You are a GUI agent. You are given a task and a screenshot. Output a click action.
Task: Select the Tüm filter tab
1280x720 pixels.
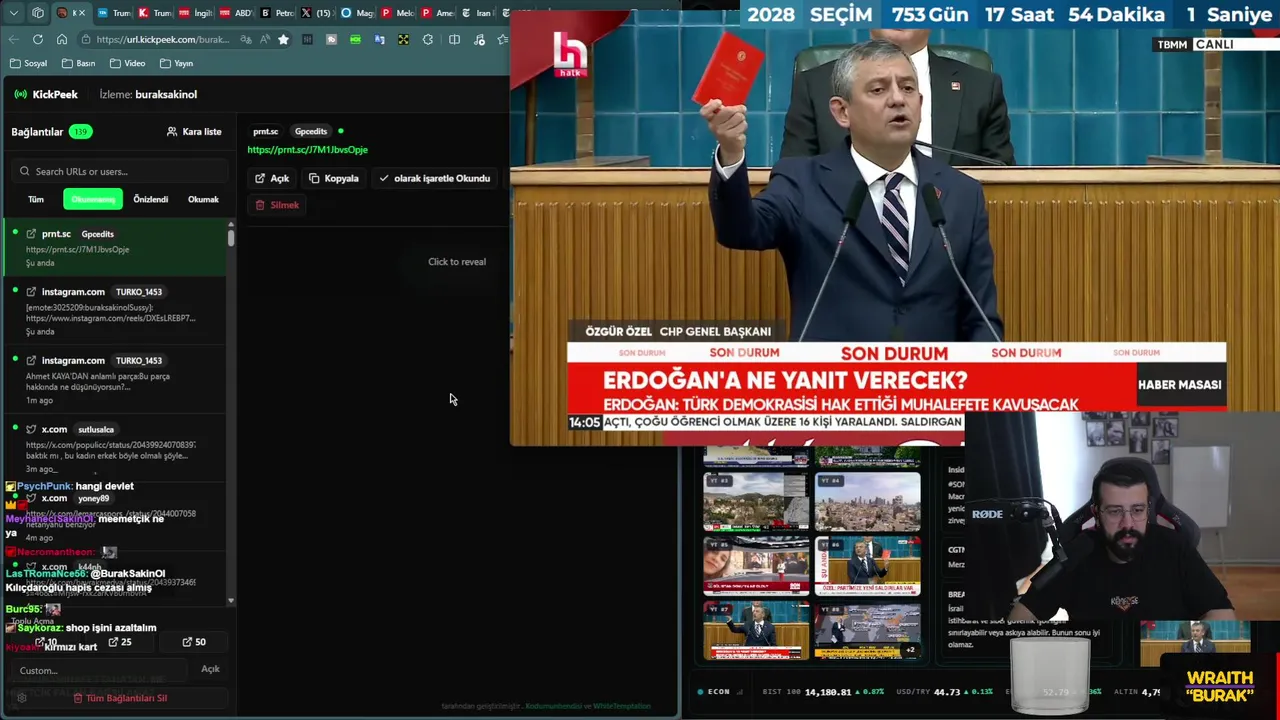(x=36, y=199)
